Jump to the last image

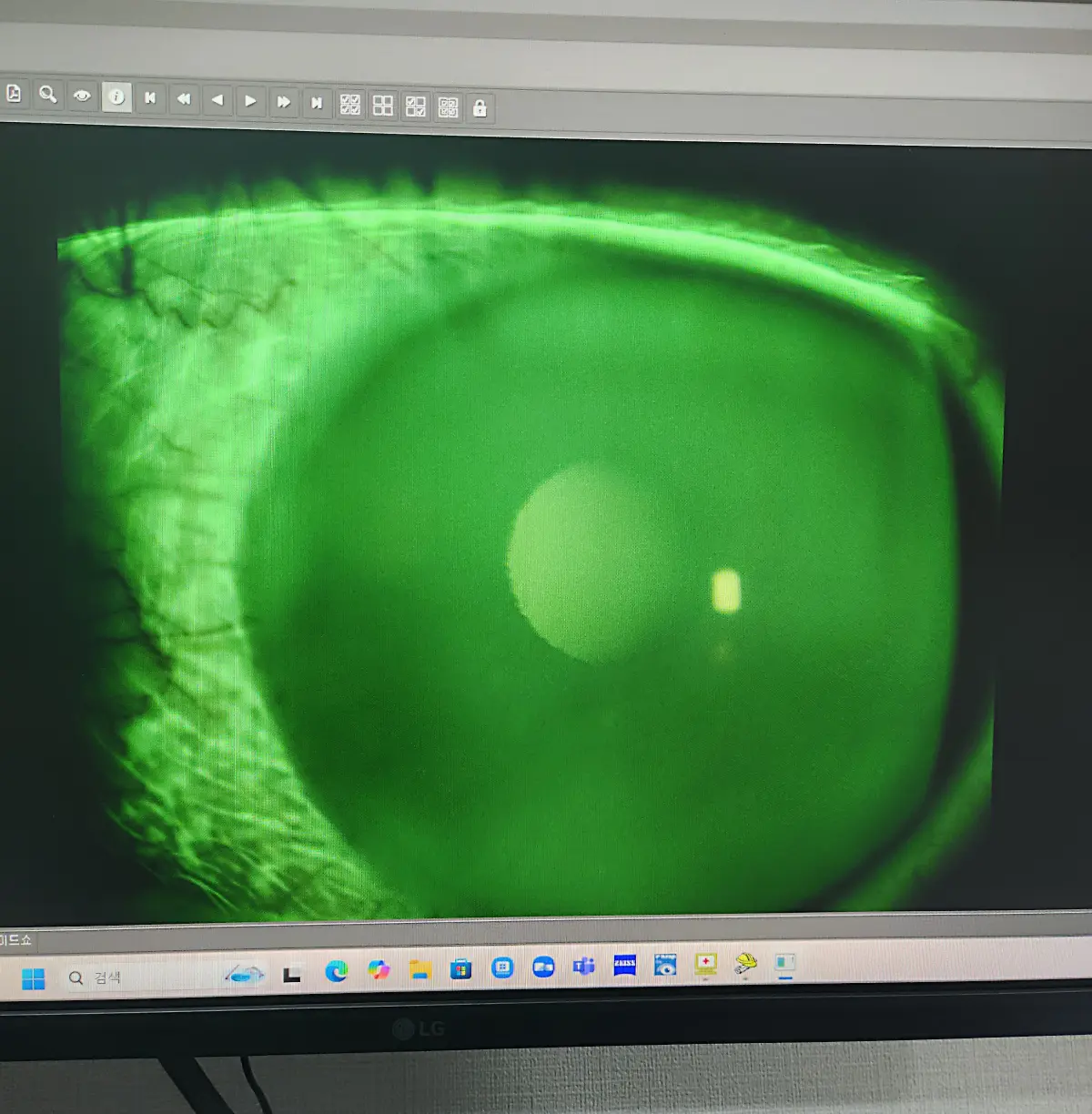pos(316,102)
